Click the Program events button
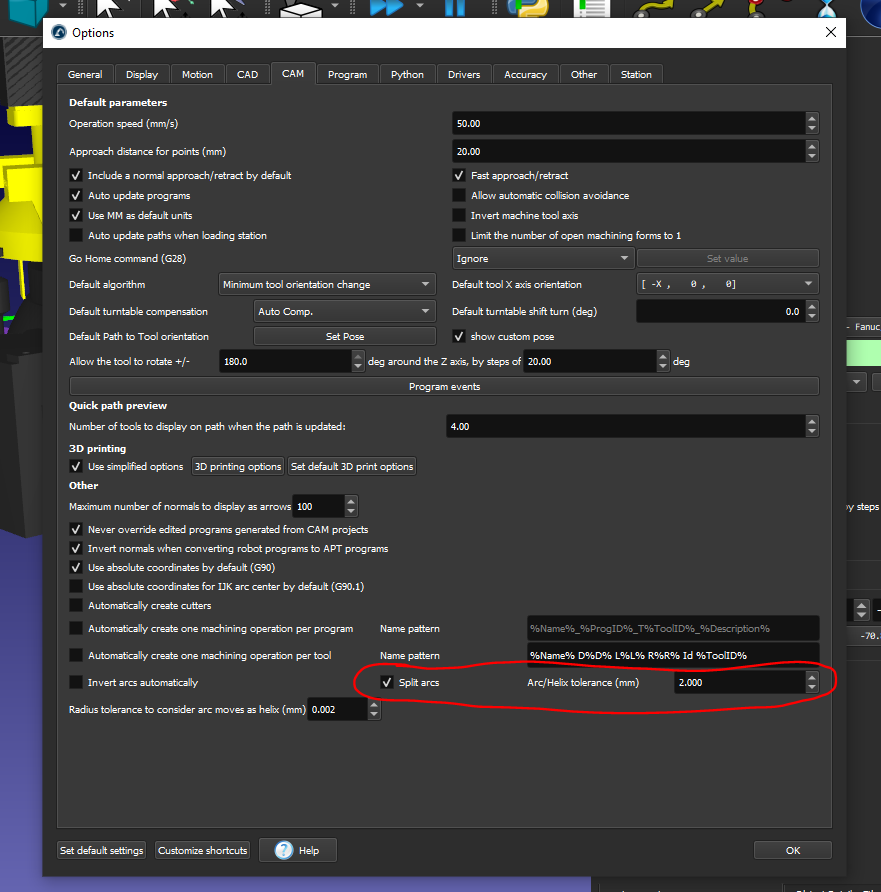 coord(444,386)
